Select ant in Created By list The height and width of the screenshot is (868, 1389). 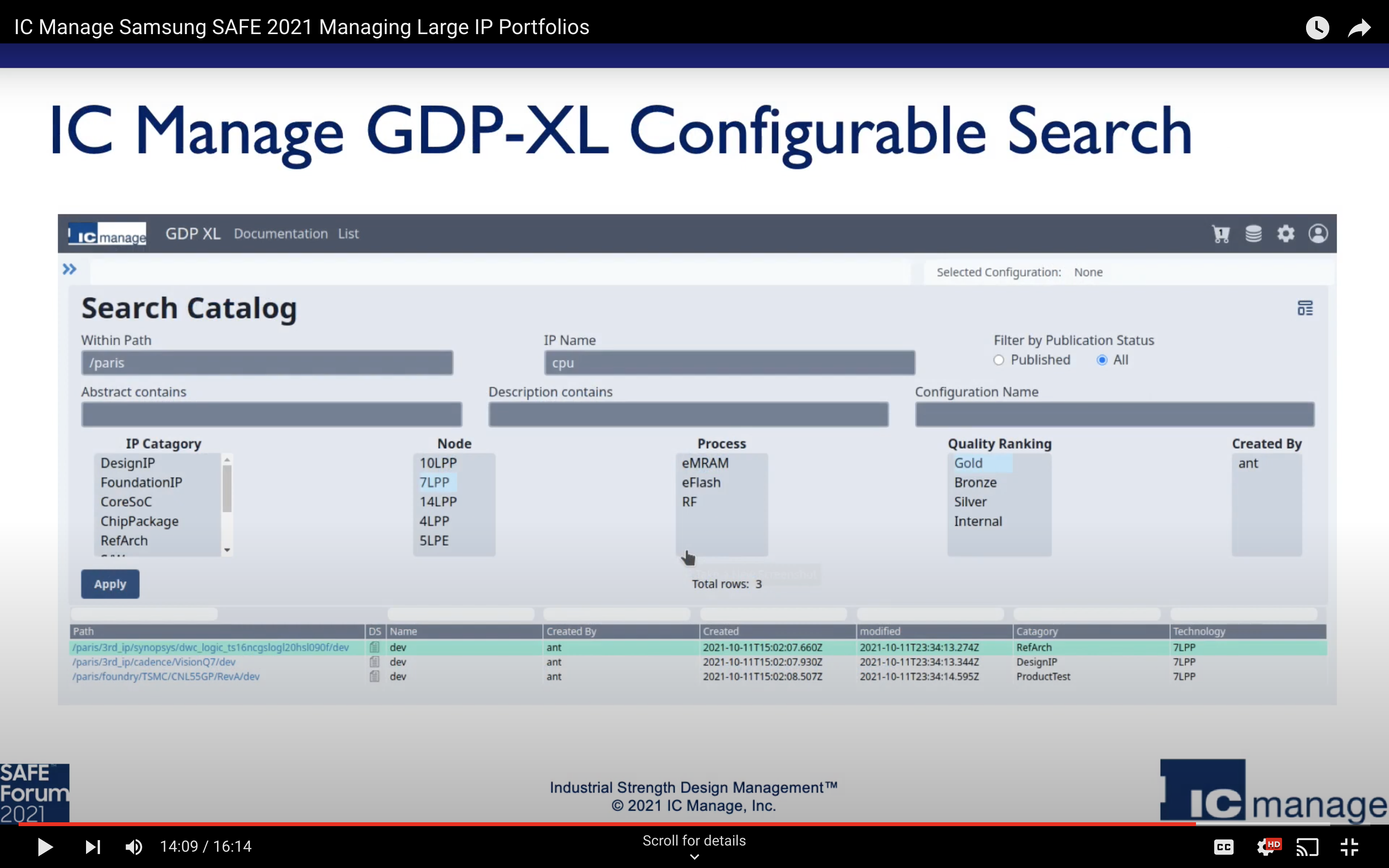click(1248, 463)
